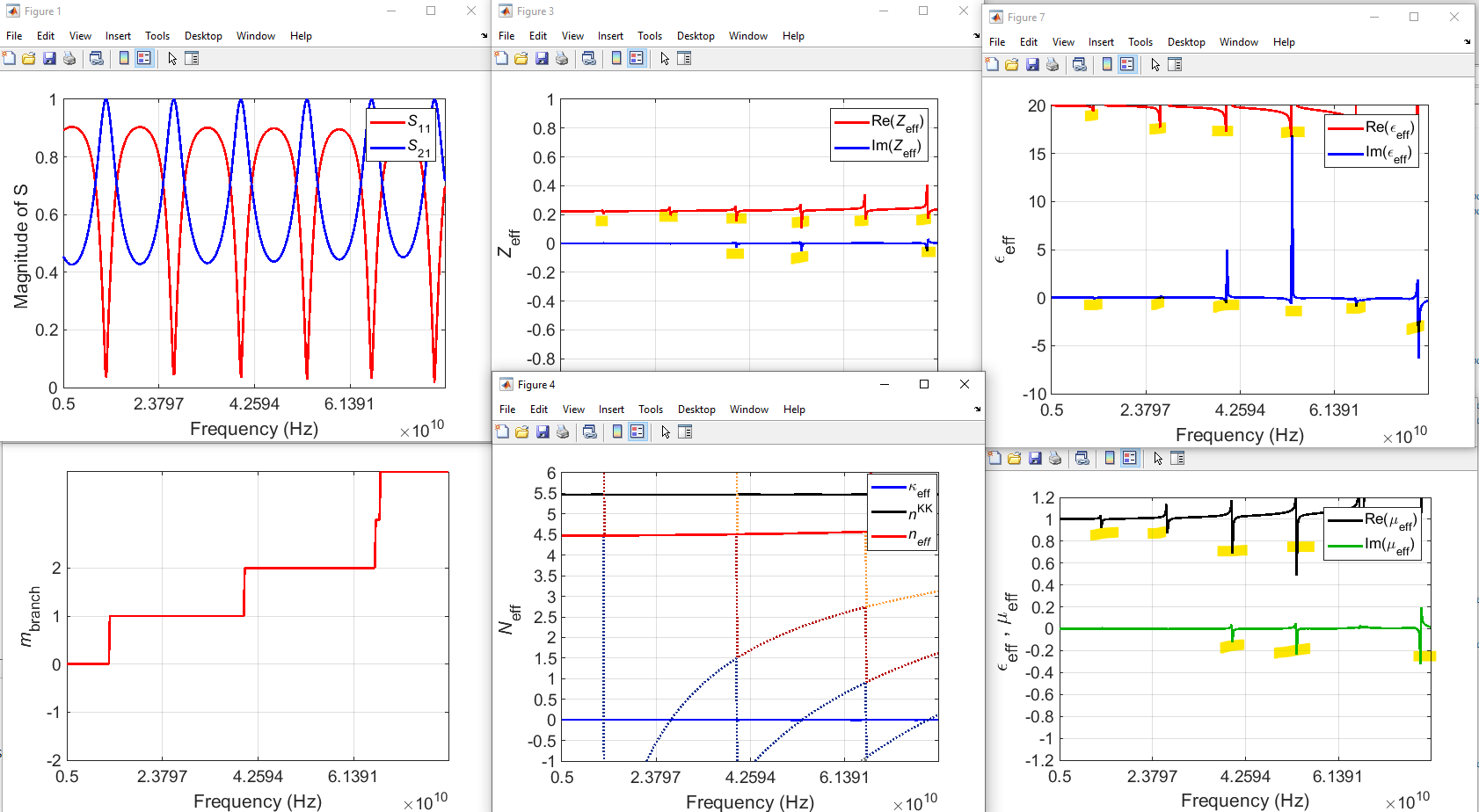Open the File menu in Figure 1
The width and height of the screenshot is (1479, 812).
pos(14,36)
